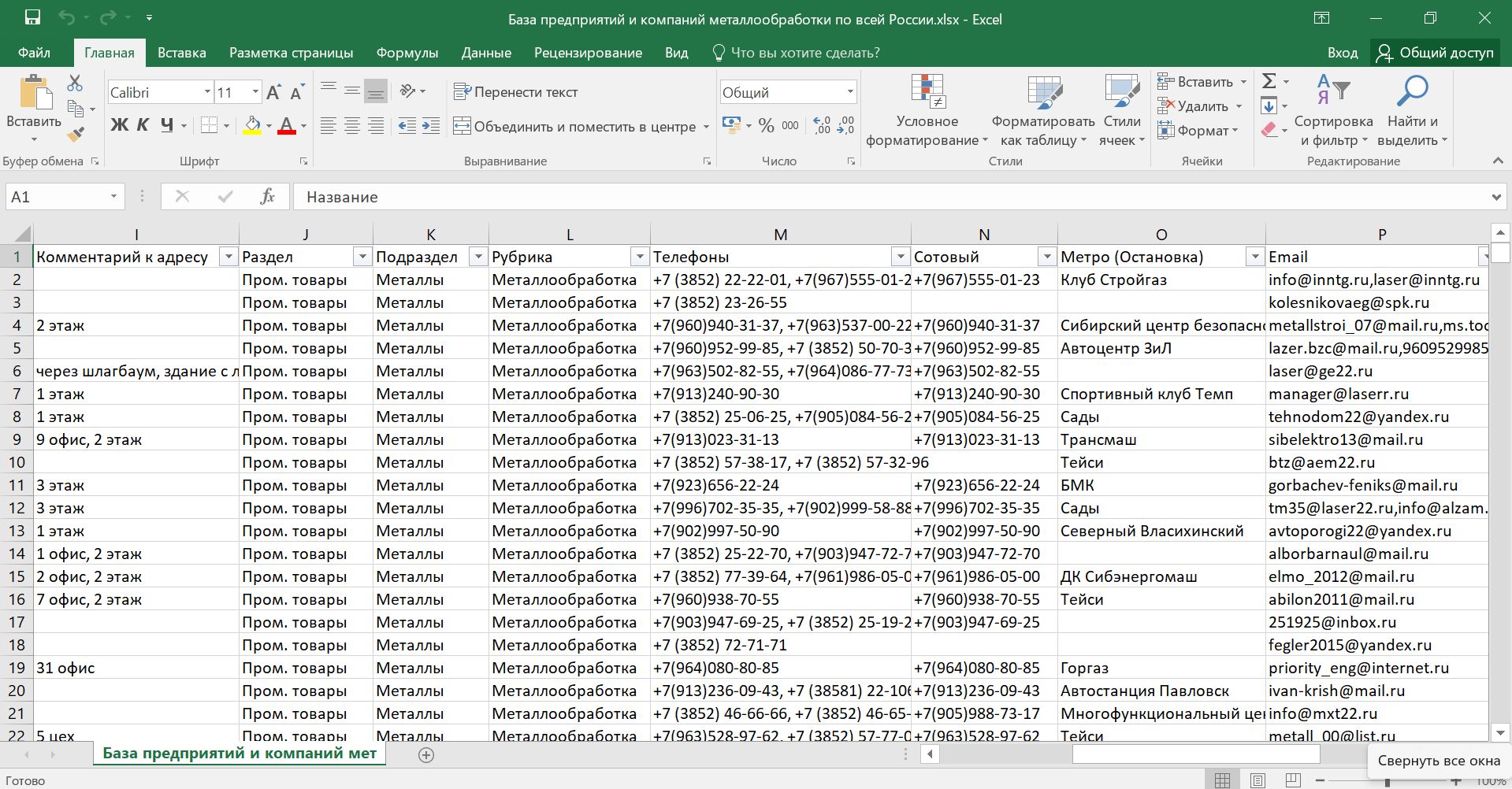Toggle wrap text (Перенести текст)
Image resolution: width=1512 pixels, height=789 pixels.
click(x=516, y=92)
